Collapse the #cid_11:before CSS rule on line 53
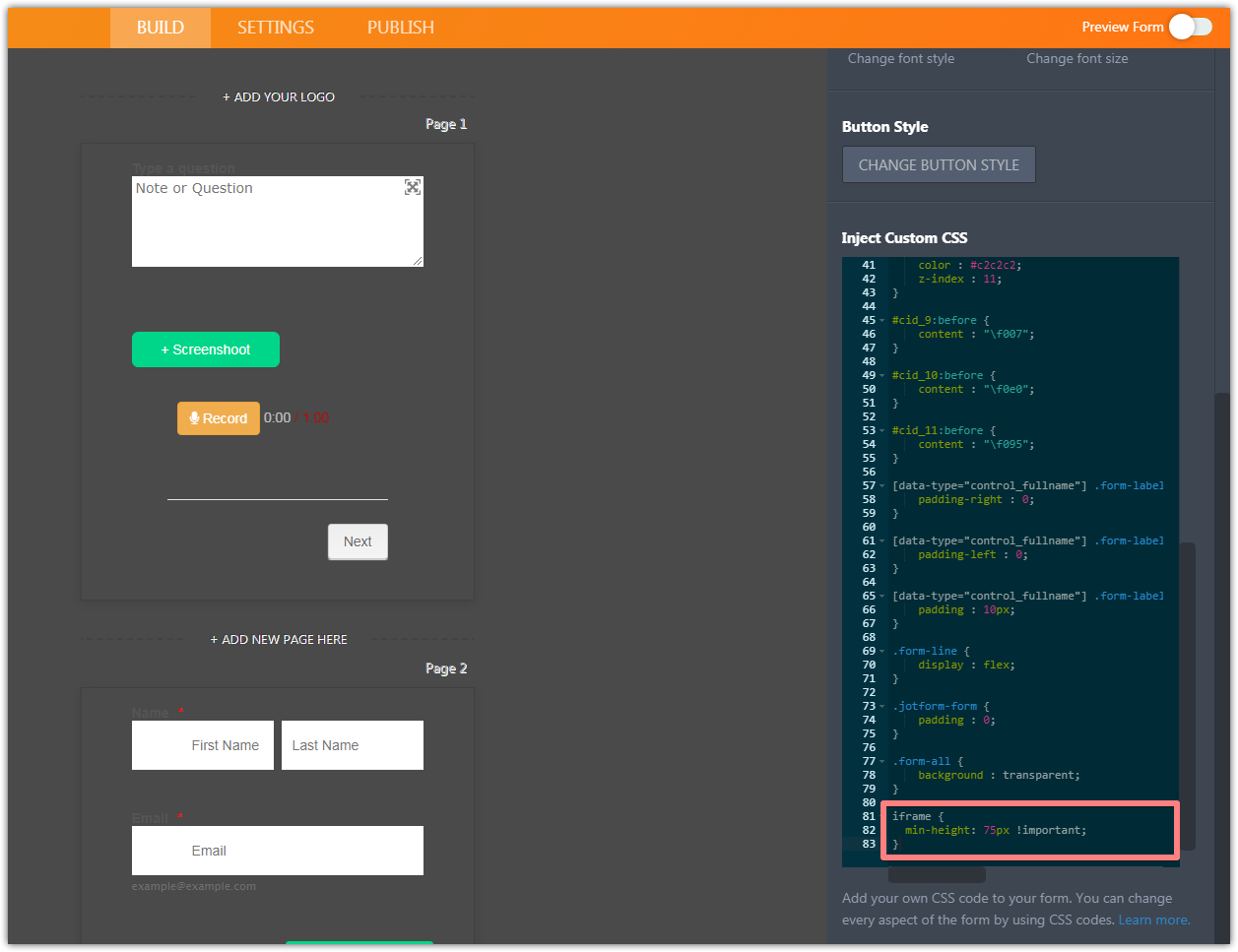 click(x=882, y=430)
